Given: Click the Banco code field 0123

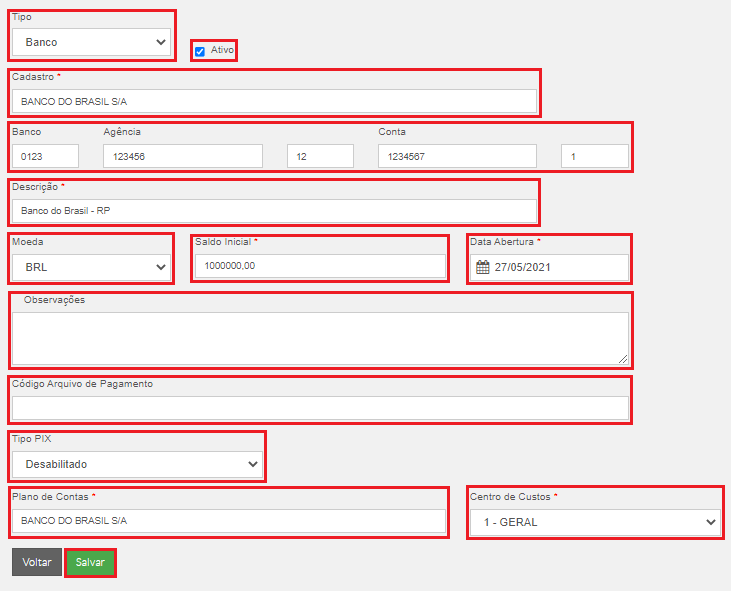Looking at the screenshot, I should click(45, 156).
